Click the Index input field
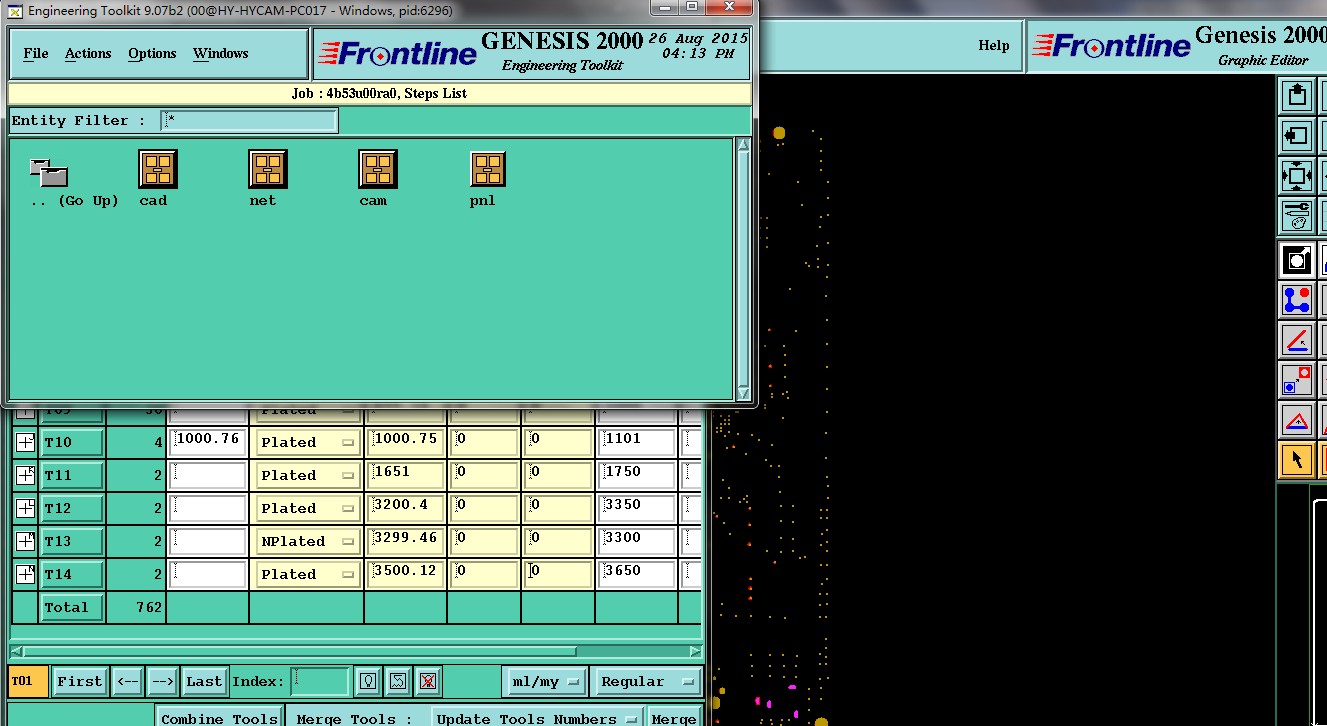Screen dimensions: 1327x726 (x=321, y=681)
